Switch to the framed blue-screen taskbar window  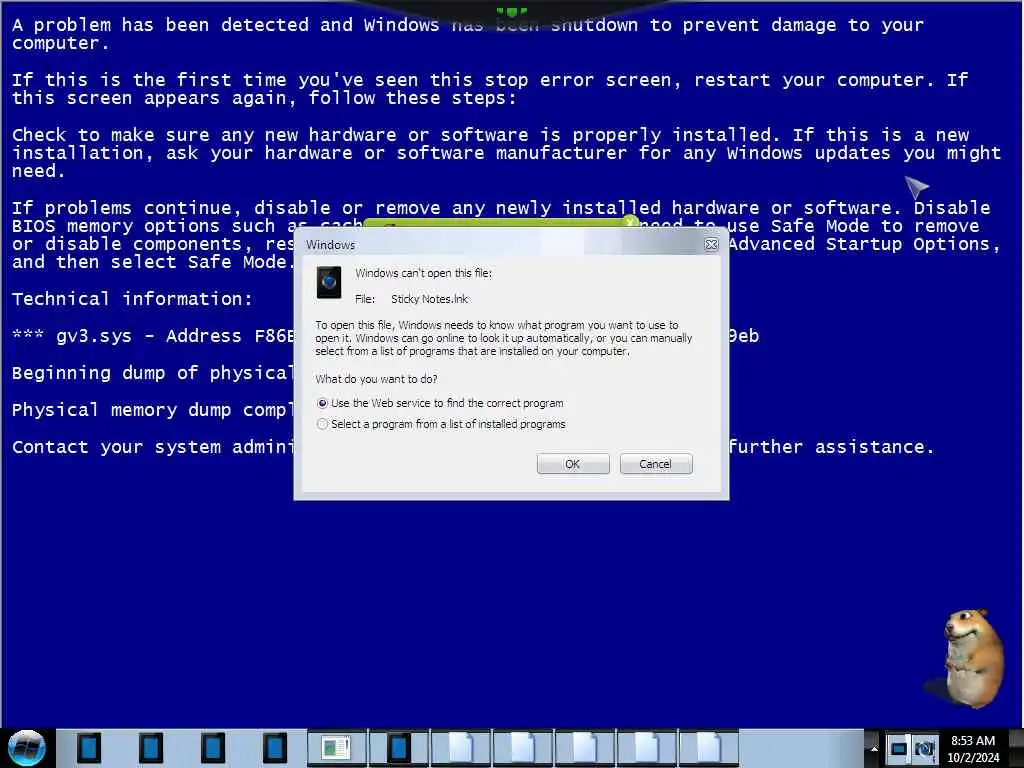pos(398,748)
